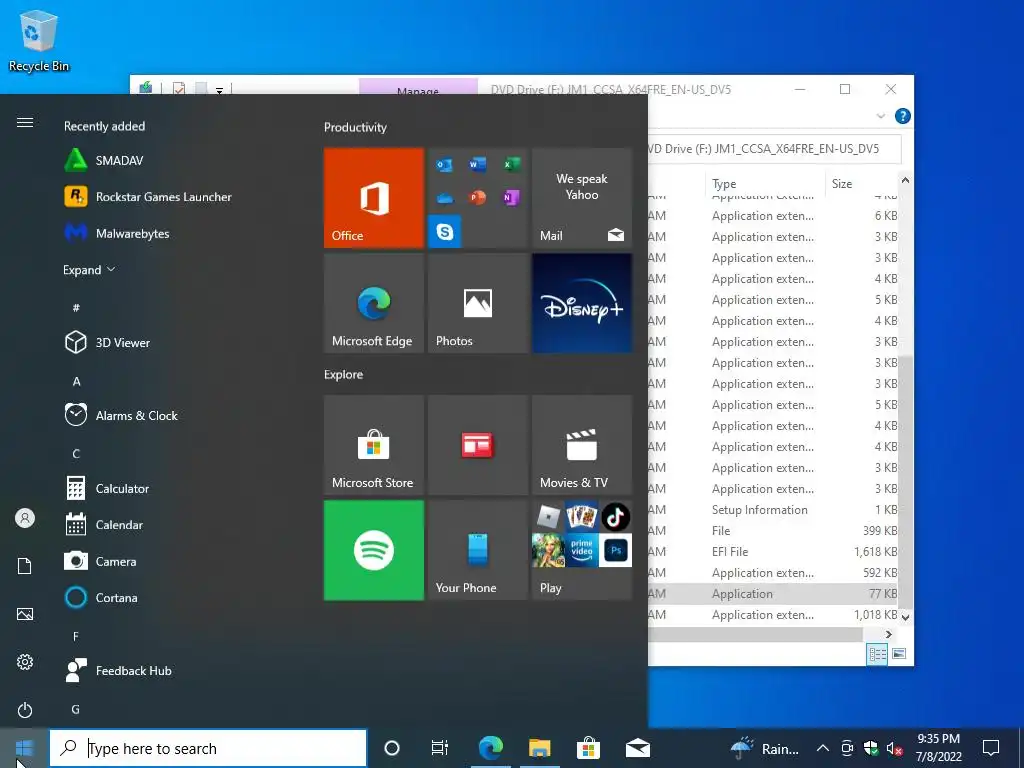Select the EFI File row
1024x768 pixels.
[x=773, y=551]
